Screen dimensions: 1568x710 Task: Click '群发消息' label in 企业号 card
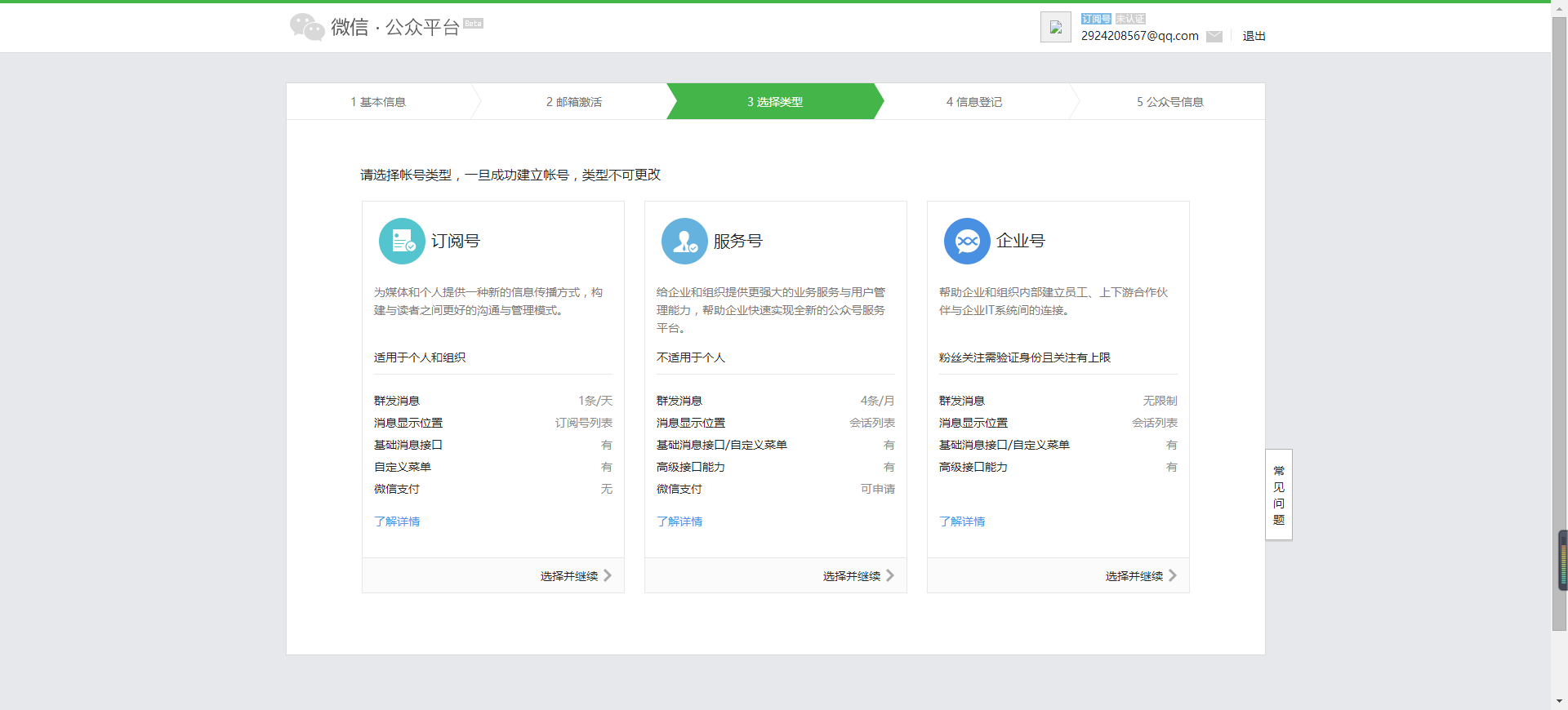click(962, 401)
